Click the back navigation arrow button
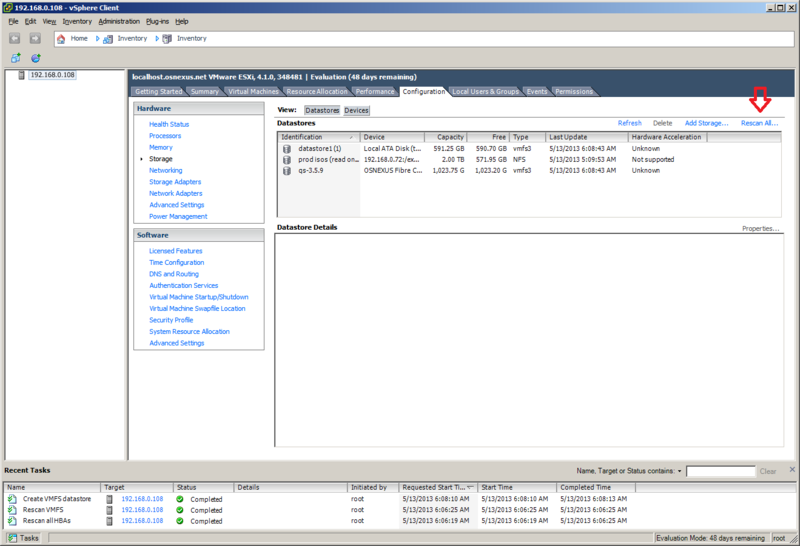The width and height of the screenshot is (800, 546). pos(15,38)
